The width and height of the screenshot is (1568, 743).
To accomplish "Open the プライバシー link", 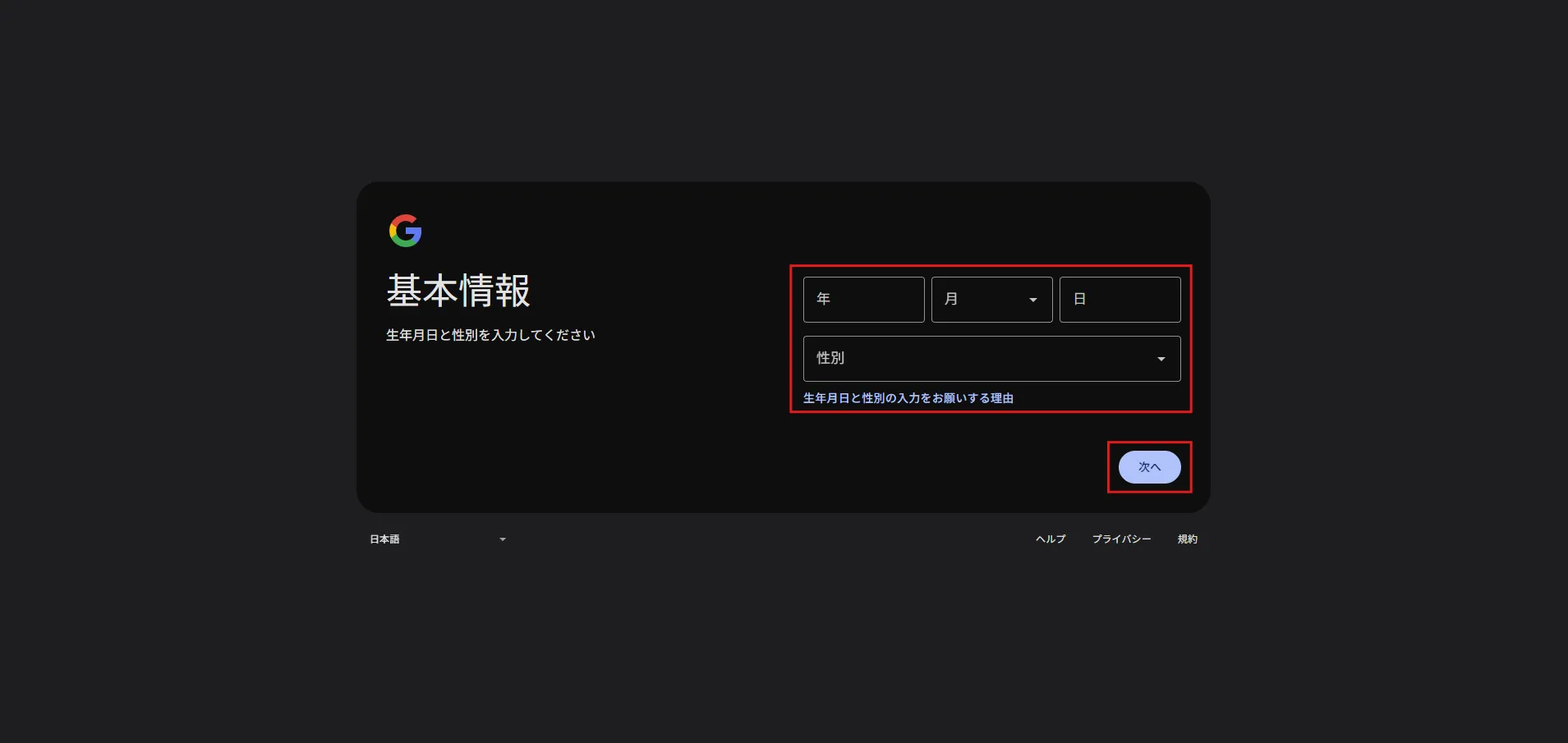I will [1121, 539].
